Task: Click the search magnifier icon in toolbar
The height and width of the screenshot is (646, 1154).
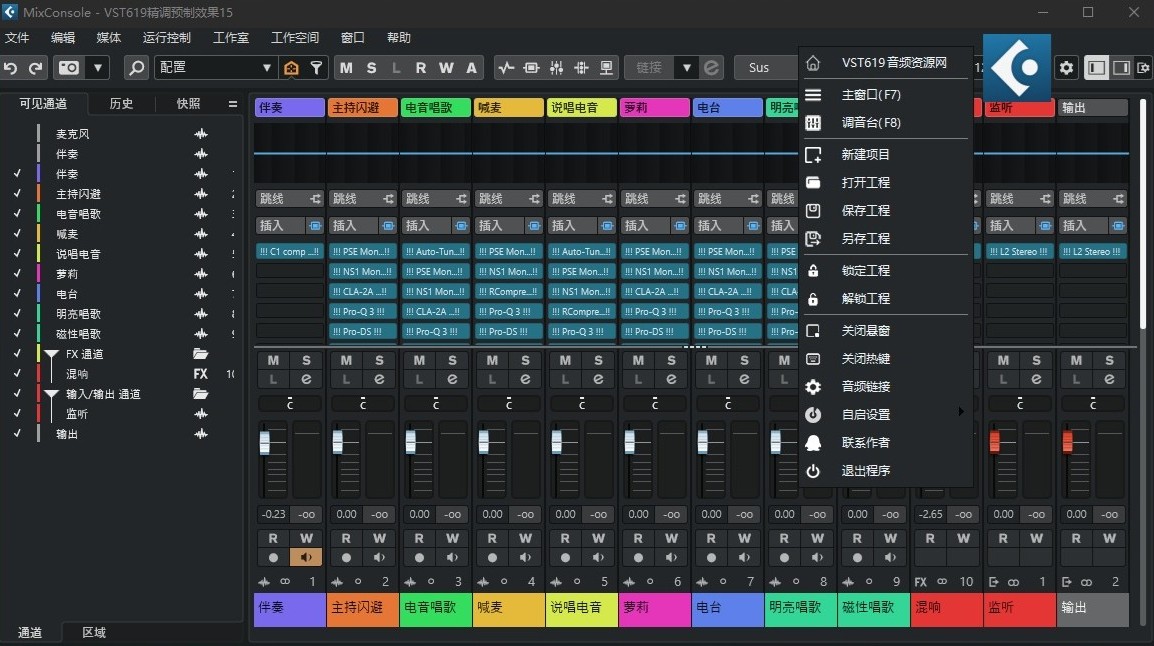Action: pos(136,67)
